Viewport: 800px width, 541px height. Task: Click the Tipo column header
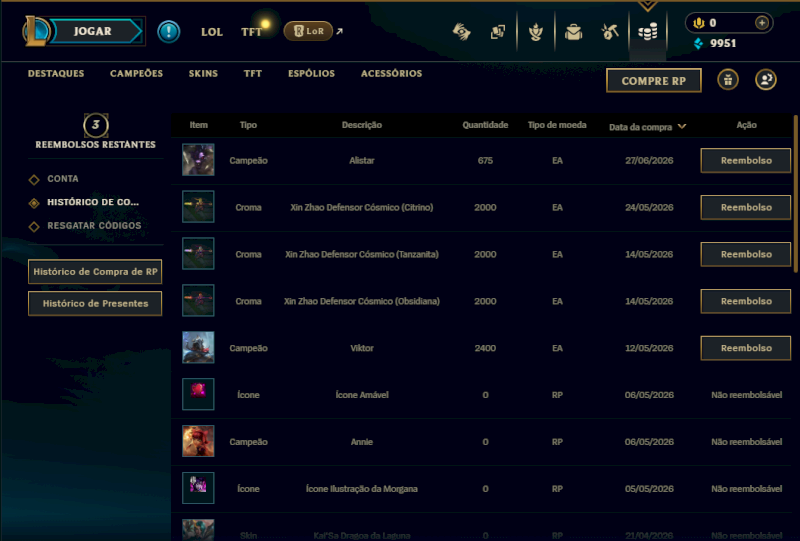coord(248,125)
